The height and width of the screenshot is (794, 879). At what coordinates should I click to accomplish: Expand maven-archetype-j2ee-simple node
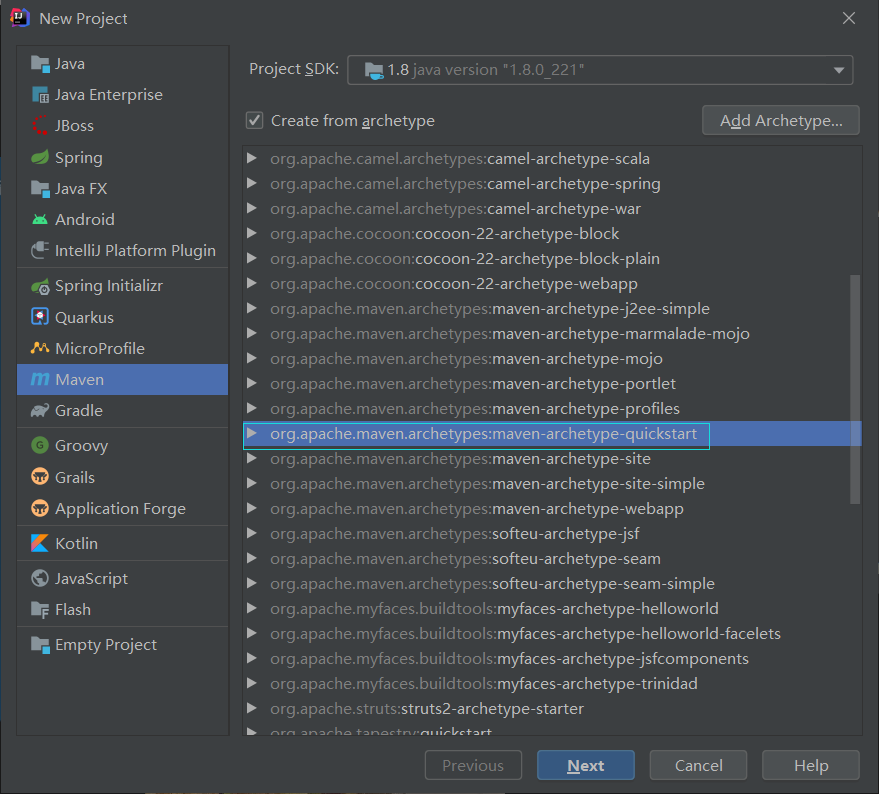pyautogui.click(x=252, y=308)
